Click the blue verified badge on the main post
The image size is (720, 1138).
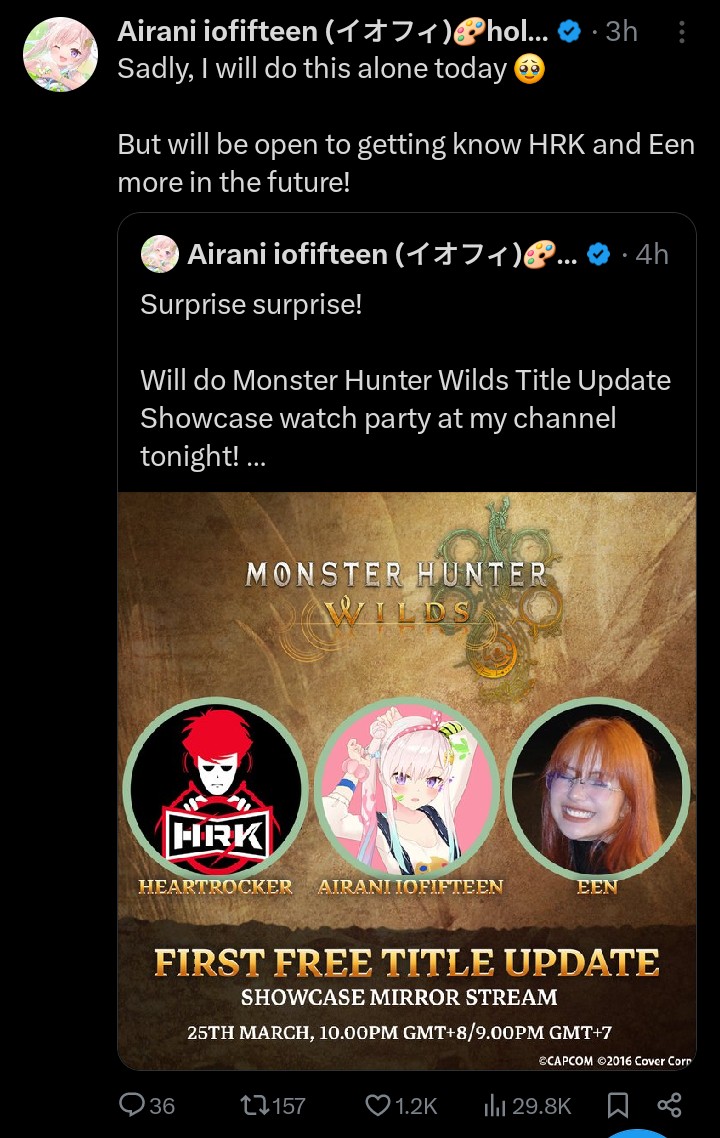pyautogui.click(x=570, y=31)
